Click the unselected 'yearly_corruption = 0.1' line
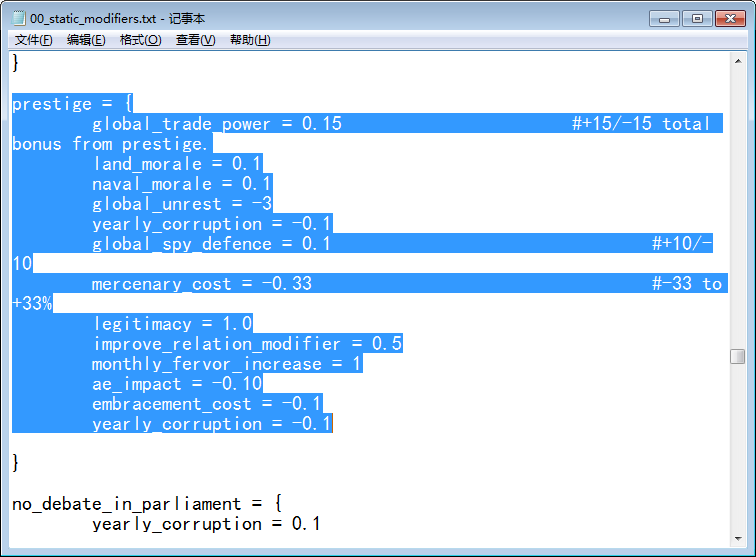The height and width of the screenshot is (557, 756). pos(206,524)
